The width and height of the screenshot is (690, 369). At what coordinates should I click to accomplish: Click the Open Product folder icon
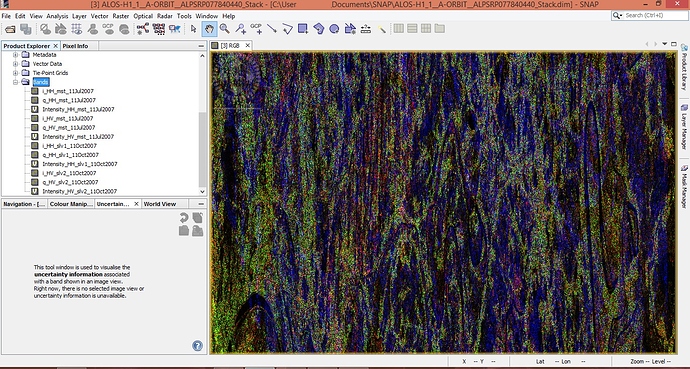(x=10, y=29)
